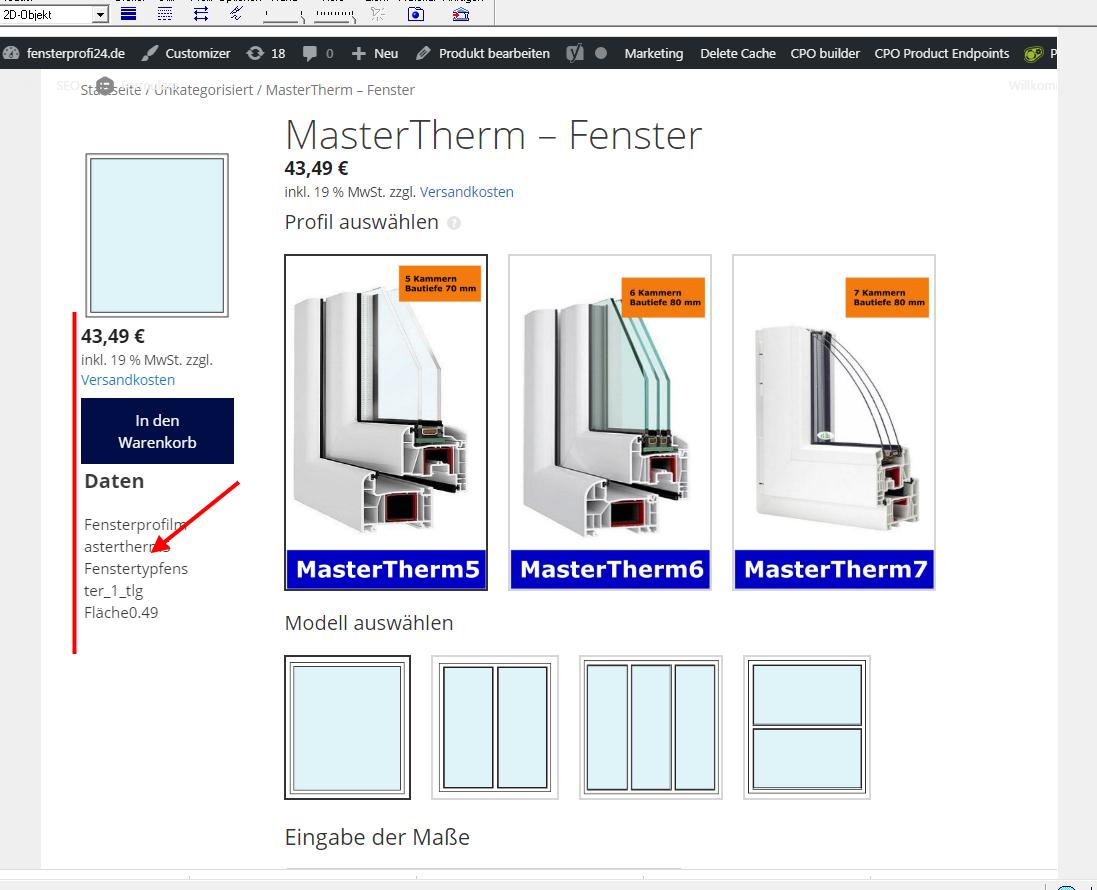Click the Daten heading in sidebar

(x=114, y=481)
